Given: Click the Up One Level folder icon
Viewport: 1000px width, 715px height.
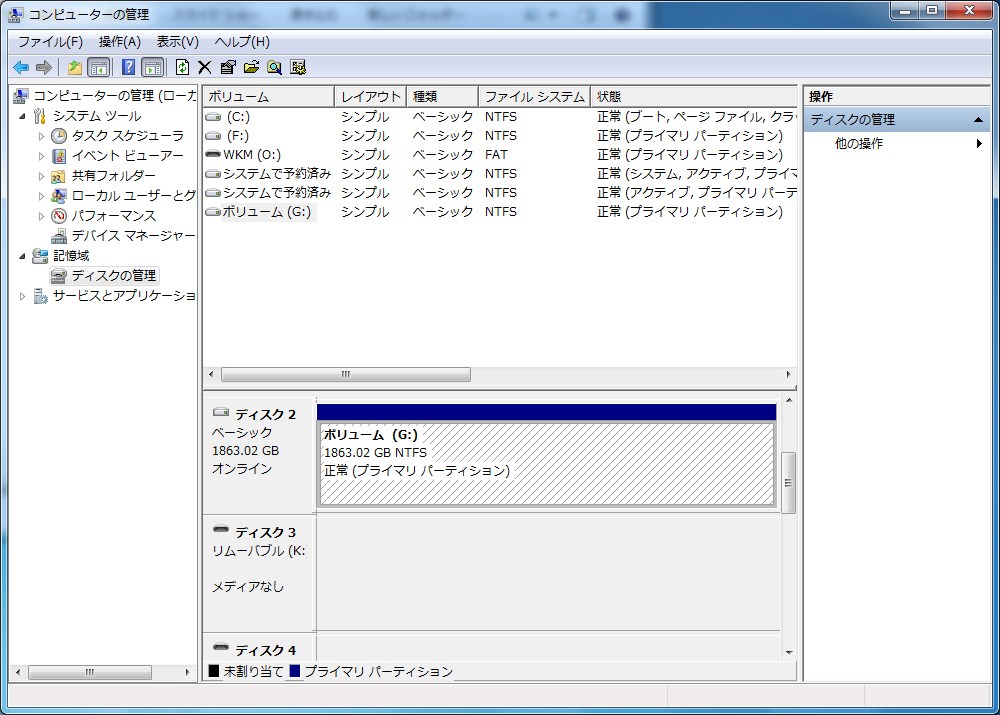Looking at the screenshot, I should point(75,67).
